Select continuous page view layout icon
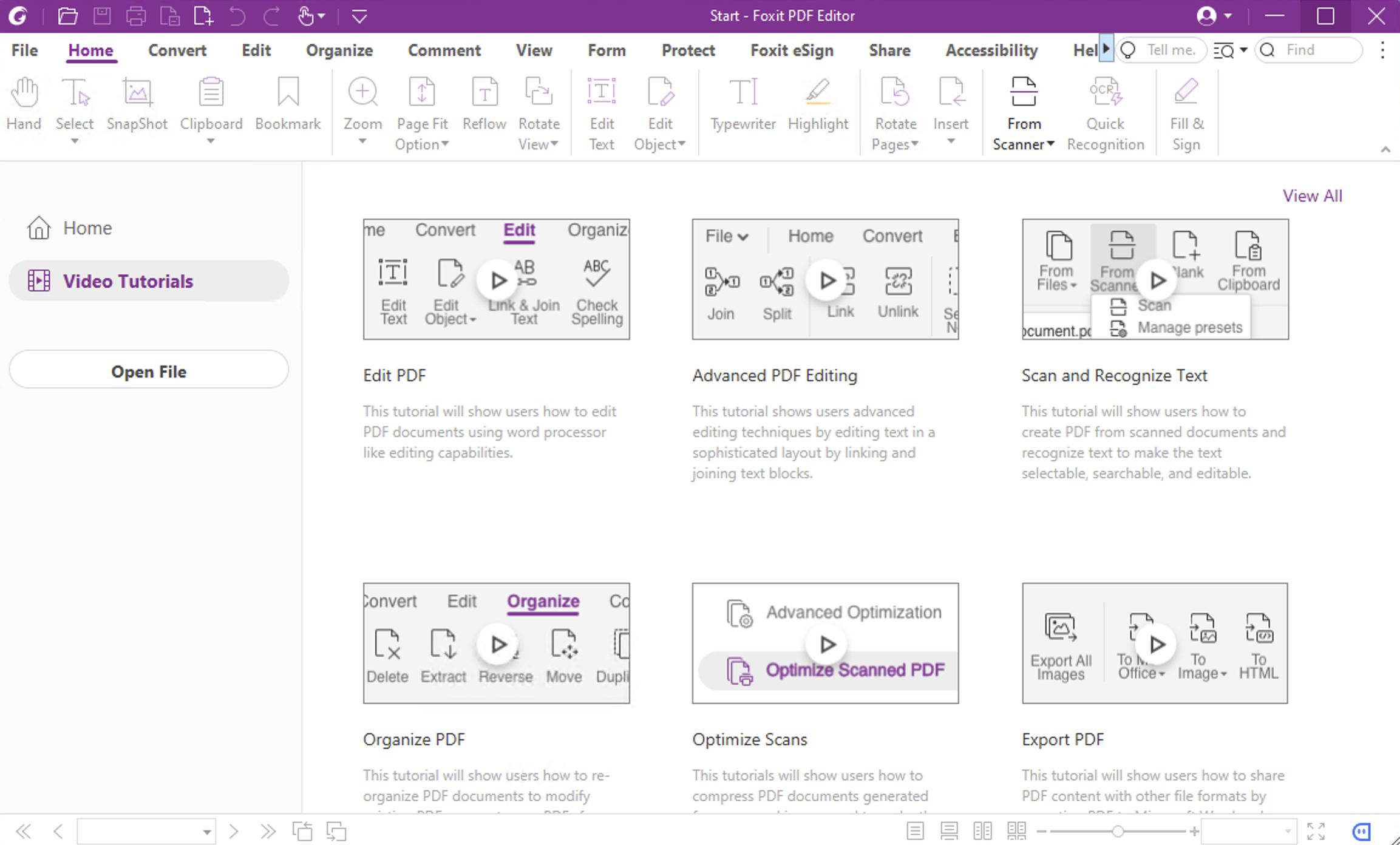 click(x=949, y=831)
